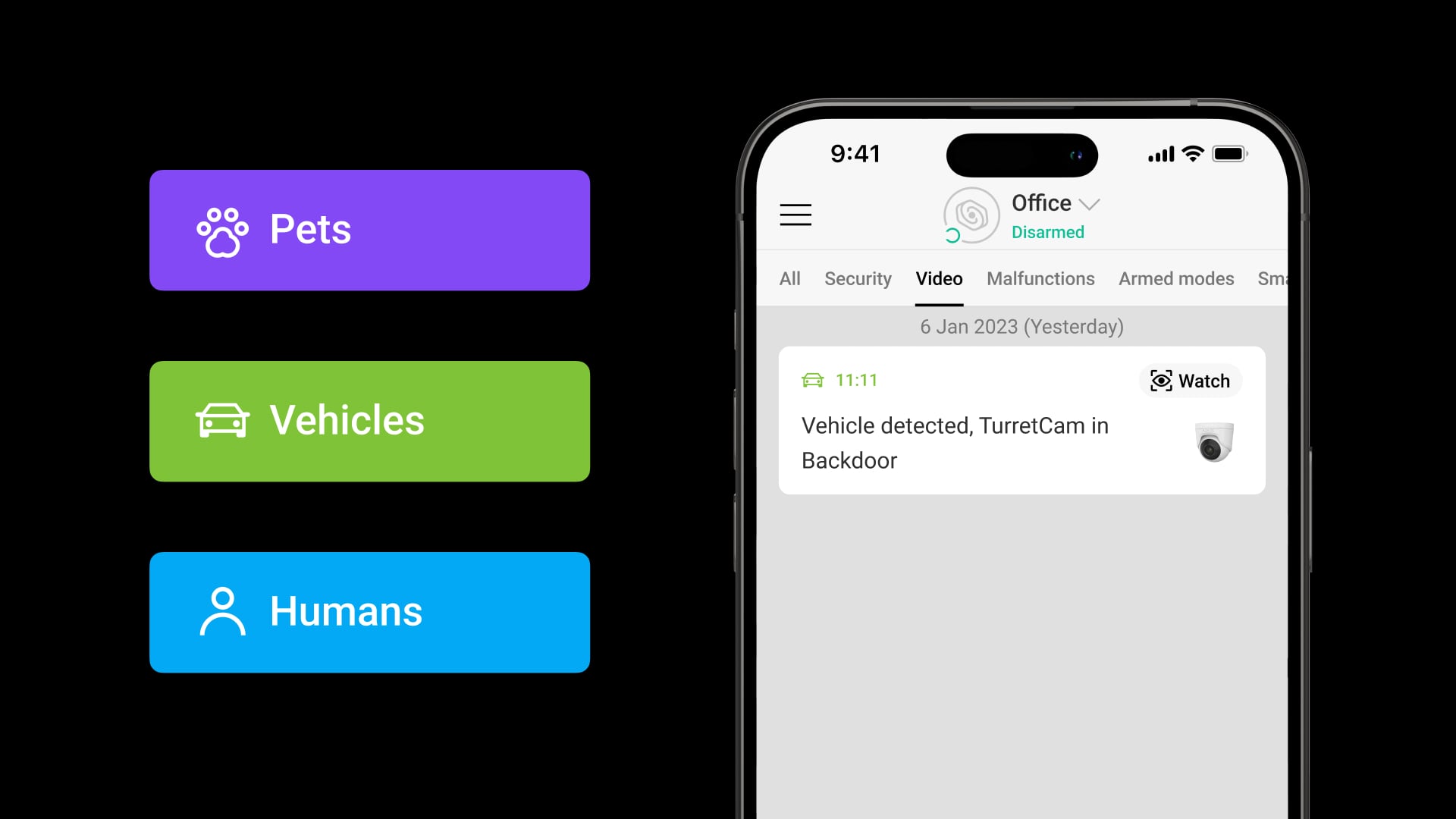This screenshot has width=1456, height=819.
Task: Click the vehicle detection car icon
Action: pyautogui.click(x=812, y=380)
